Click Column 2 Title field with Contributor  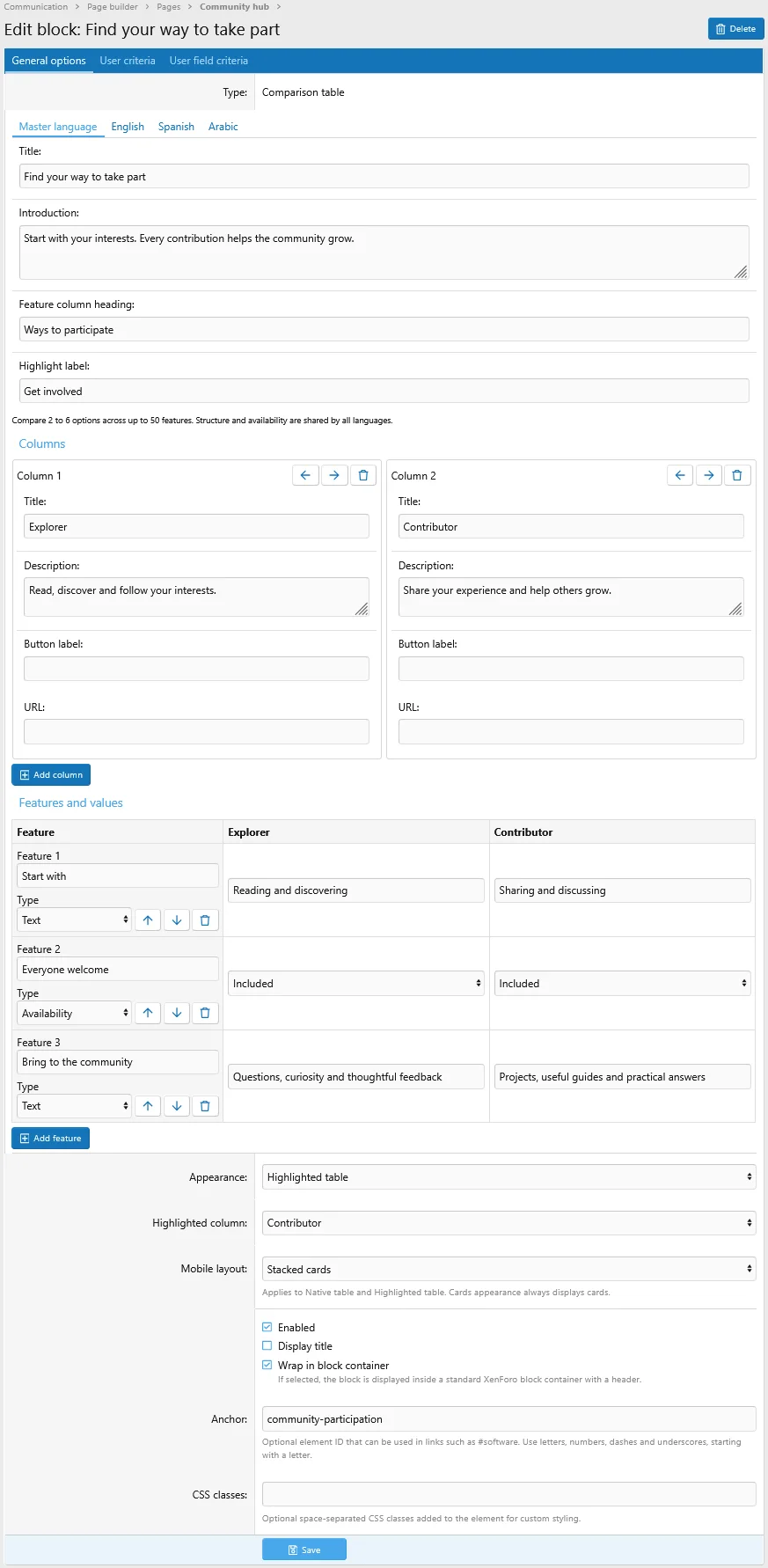pos(571,527)
